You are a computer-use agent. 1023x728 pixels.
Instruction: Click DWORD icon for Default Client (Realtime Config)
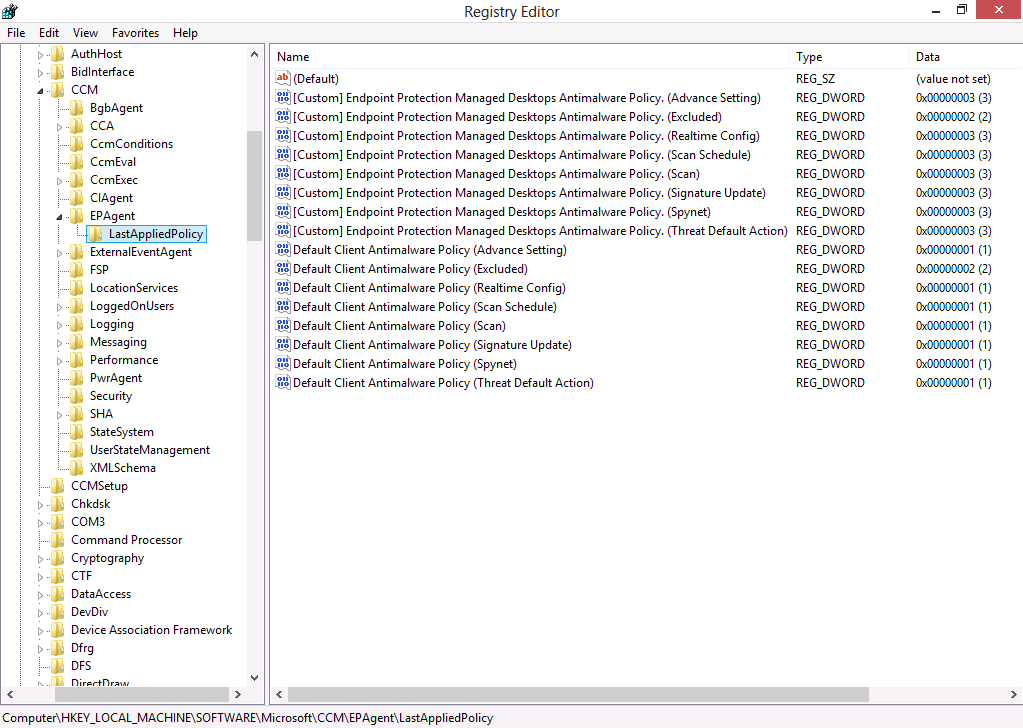coord(282,287)
